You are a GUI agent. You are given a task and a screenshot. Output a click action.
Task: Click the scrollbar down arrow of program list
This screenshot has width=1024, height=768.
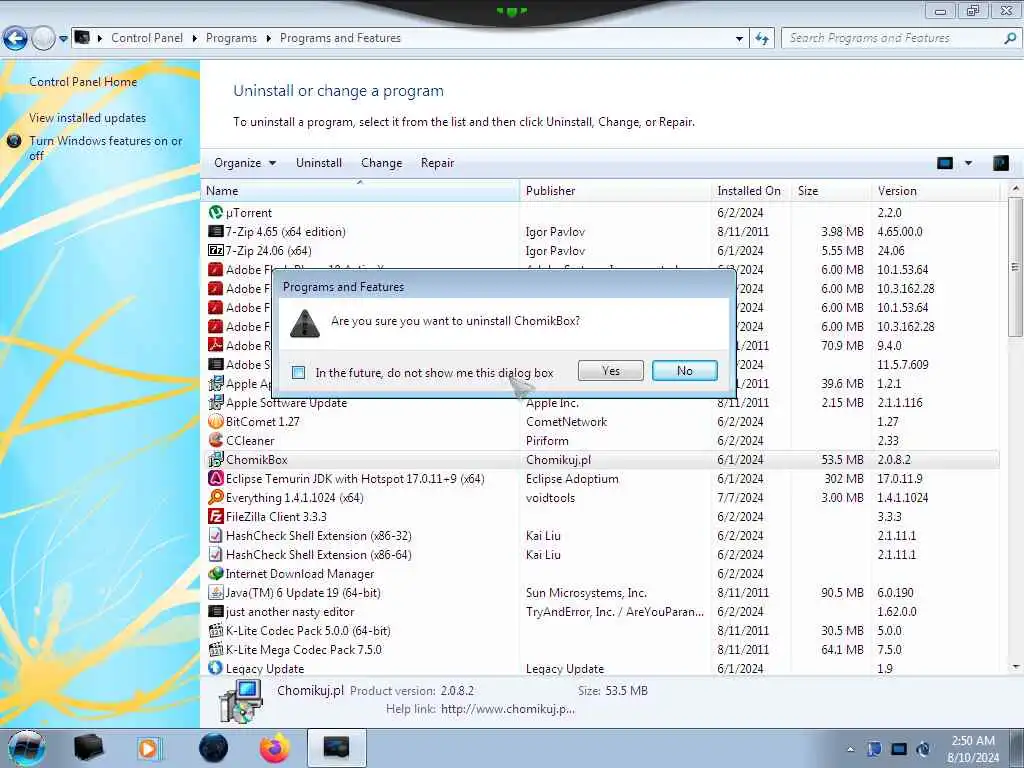click(x=1015, y=667)
